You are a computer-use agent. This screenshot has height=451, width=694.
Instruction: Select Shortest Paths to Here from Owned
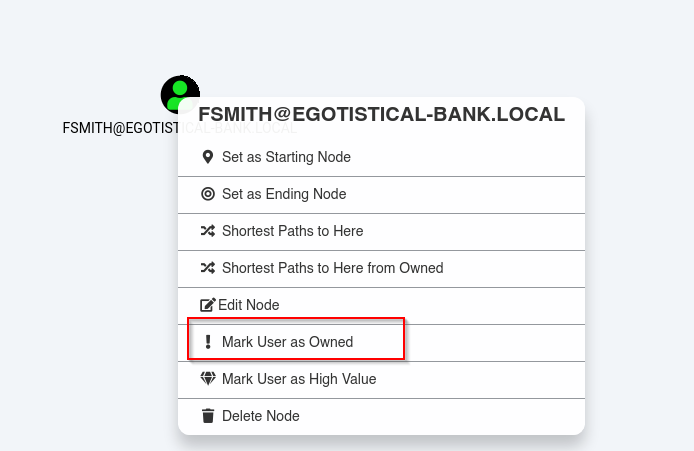[381, 269]
